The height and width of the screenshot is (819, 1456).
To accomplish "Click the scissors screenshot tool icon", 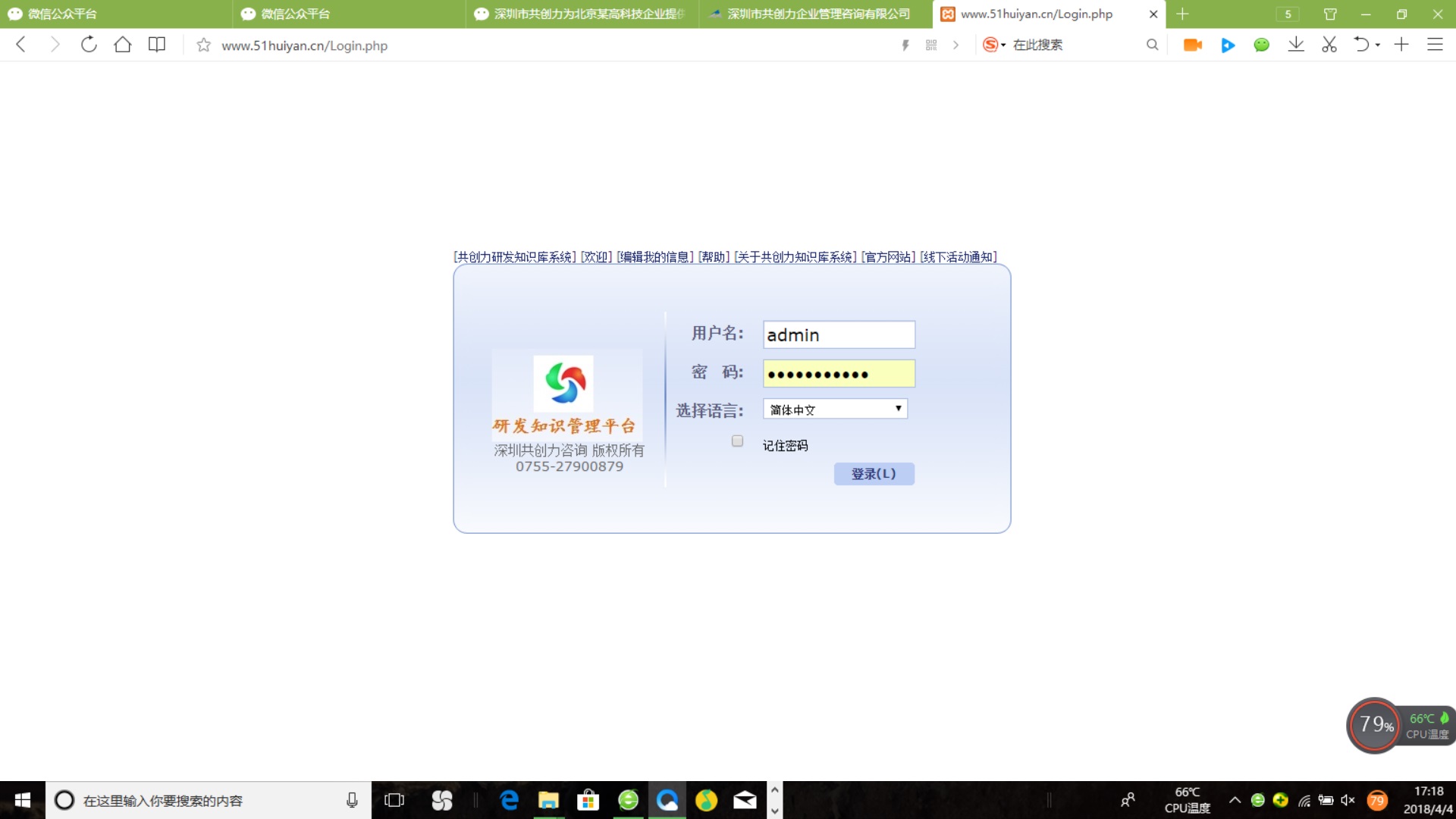I will [x=1329, y=45].
